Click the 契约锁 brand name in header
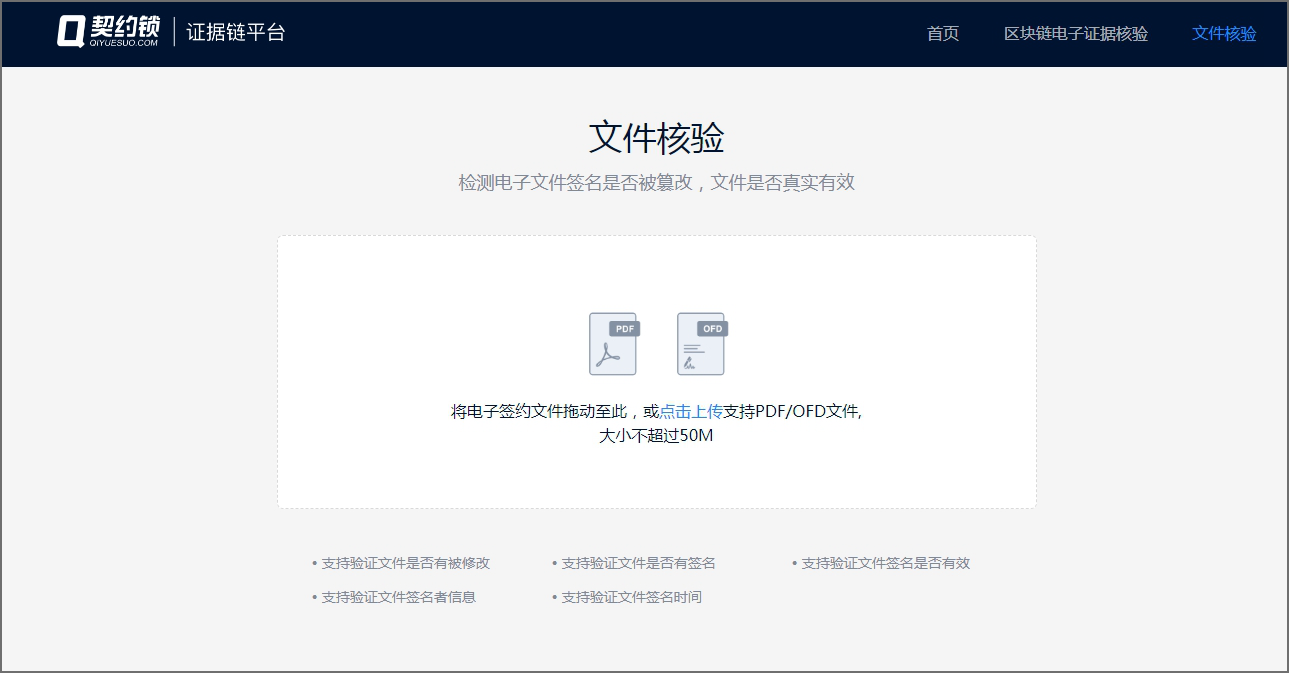The image size is (1289, 673). tap(124, 28)
